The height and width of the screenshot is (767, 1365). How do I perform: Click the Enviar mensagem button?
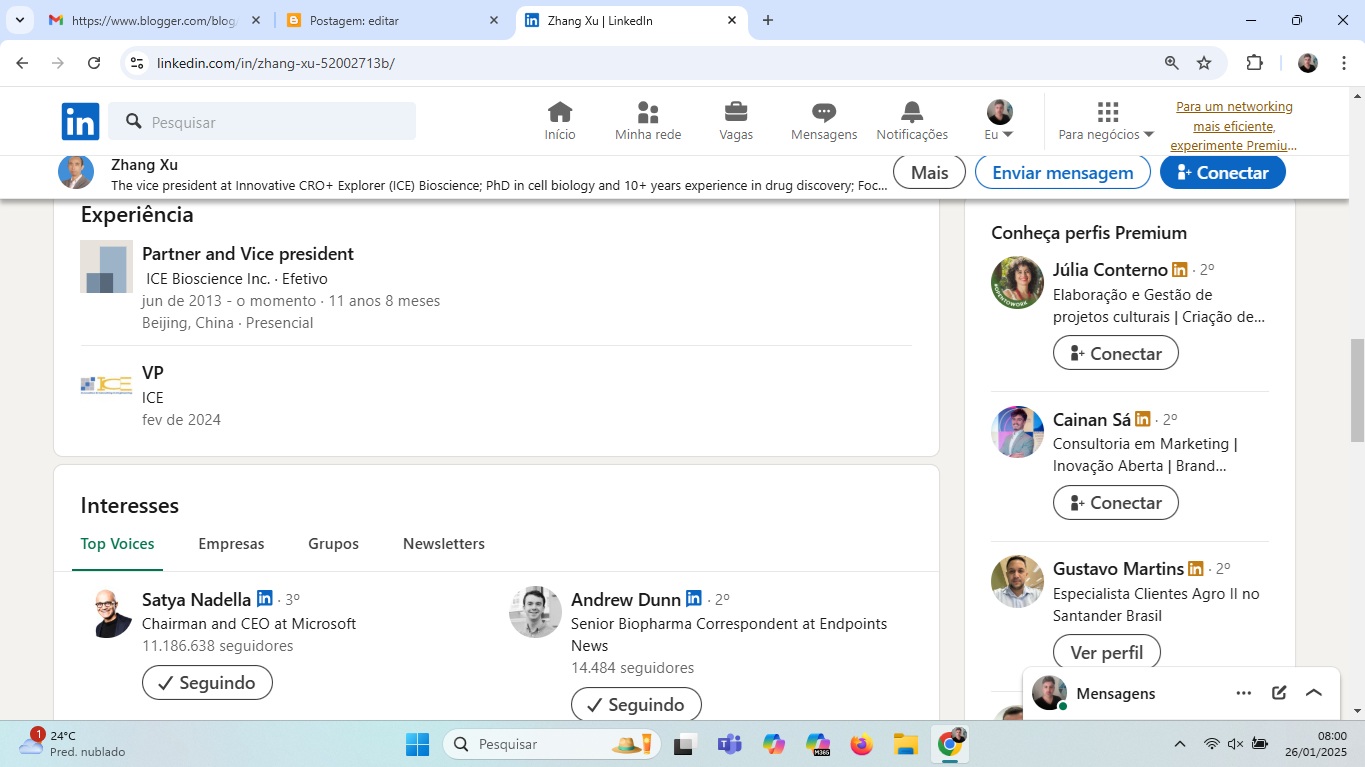1062,172
